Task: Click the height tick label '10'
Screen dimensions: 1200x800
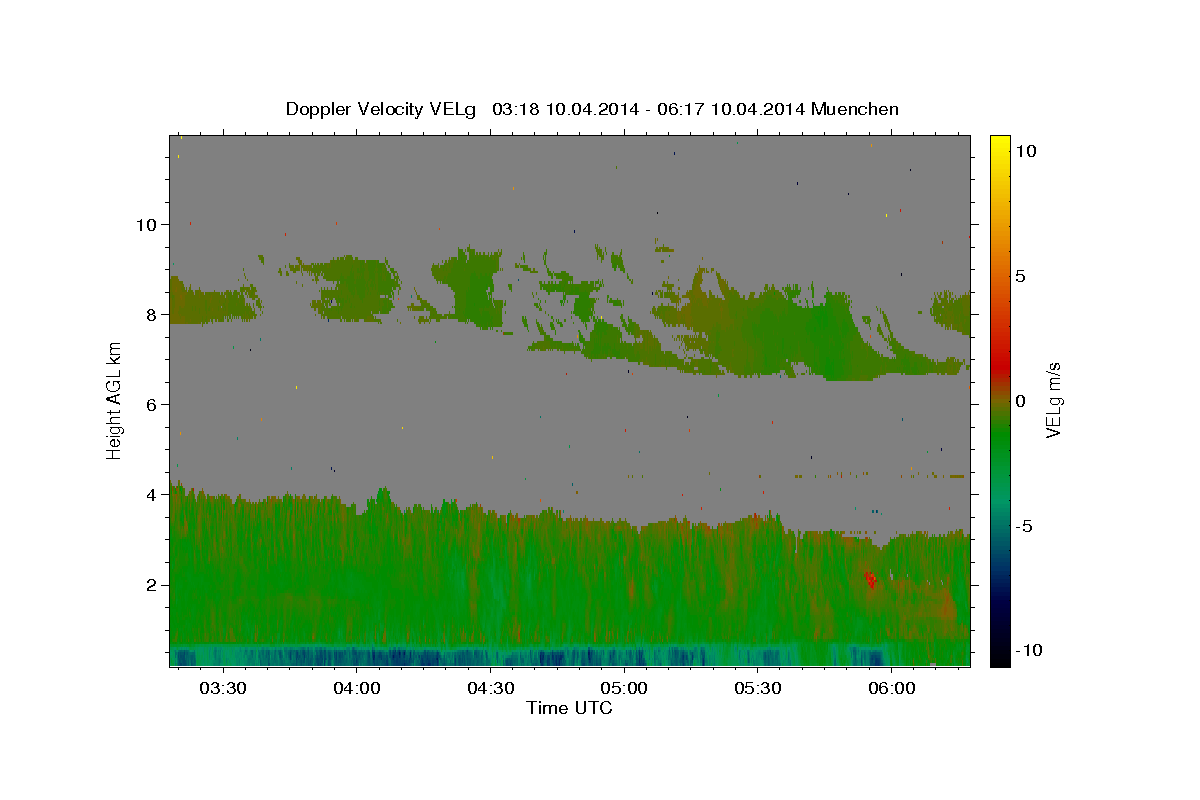Action: click(x=147, y=224)
